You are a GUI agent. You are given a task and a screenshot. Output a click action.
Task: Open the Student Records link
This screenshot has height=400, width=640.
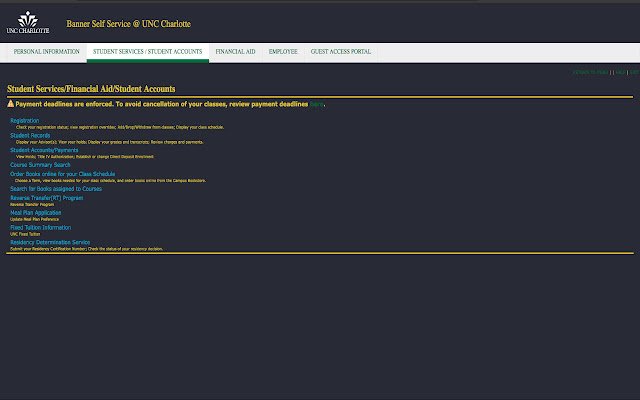click(x=30, y=135)
